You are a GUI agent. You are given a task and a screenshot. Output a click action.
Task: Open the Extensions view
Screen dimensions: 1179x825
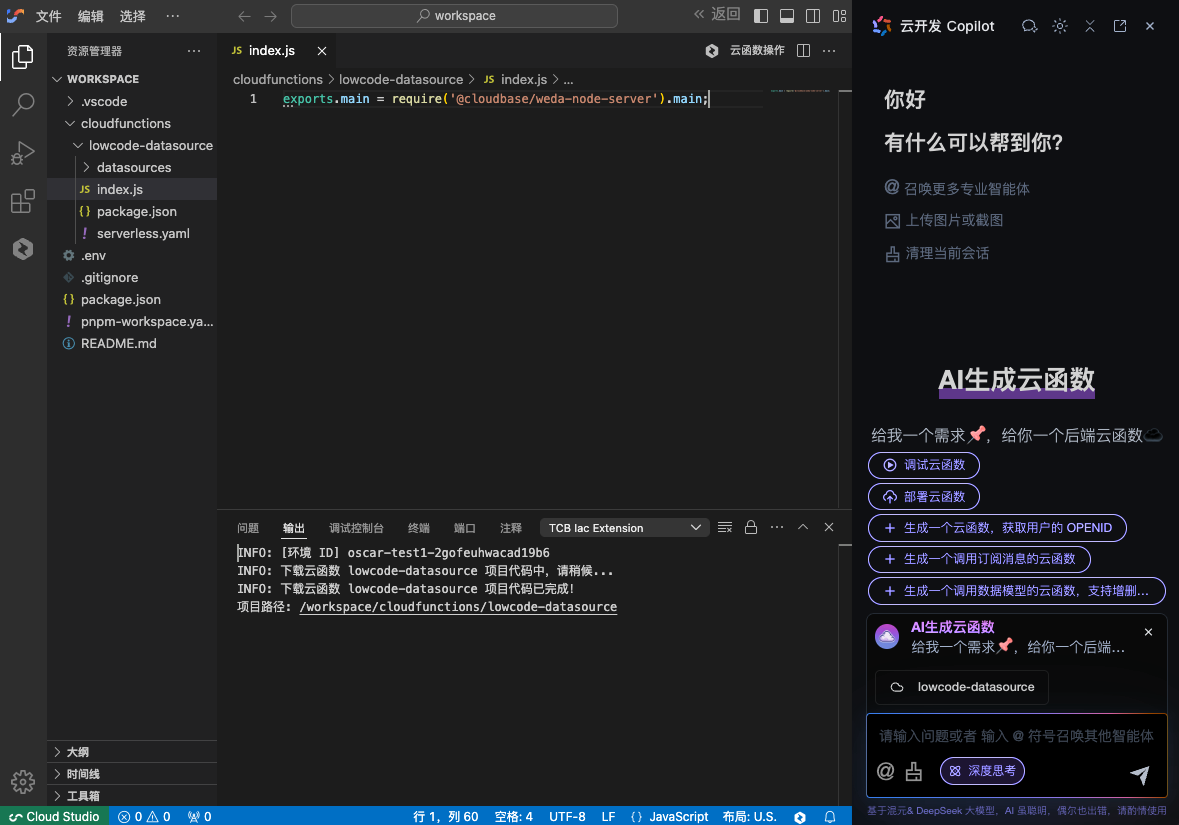(x=23, y=202)
